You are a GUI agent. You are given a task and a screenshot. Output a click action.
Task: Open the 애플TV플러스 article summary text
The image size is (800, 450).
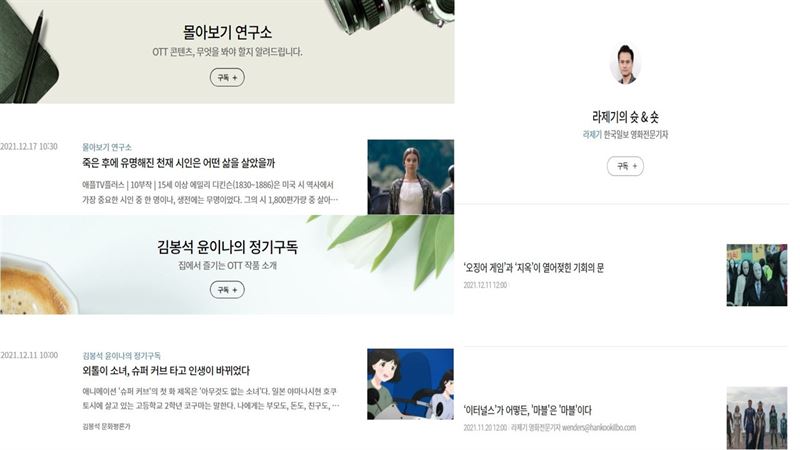[x=210, y=192]
